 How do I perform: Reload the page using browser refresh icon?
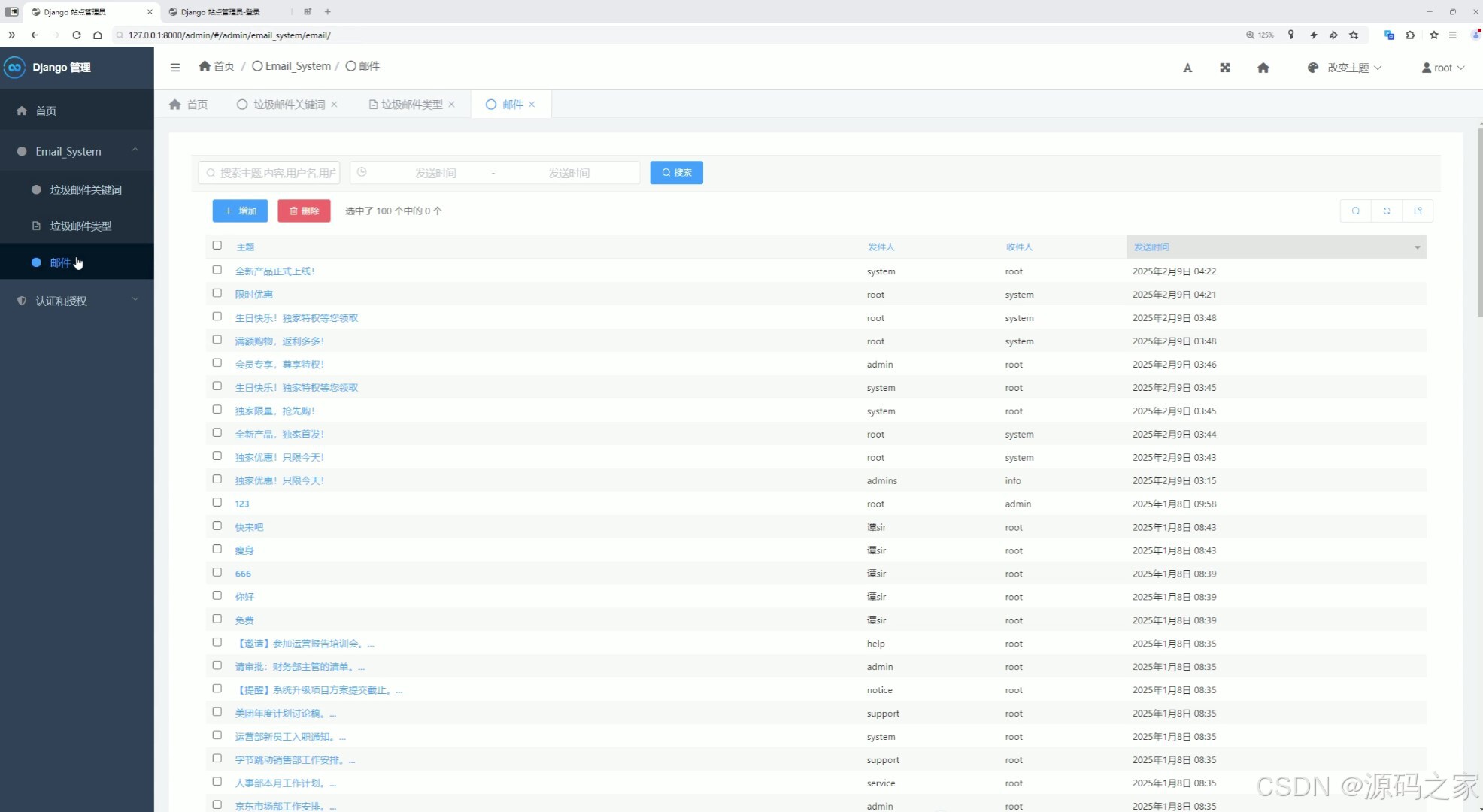77,35
